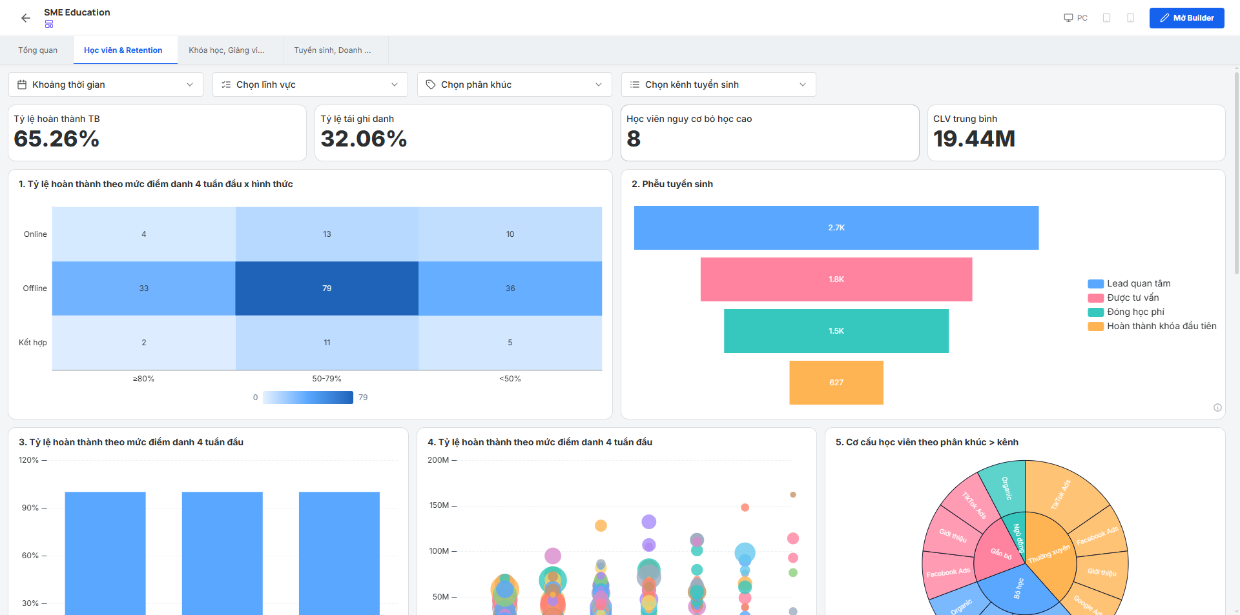Click the back arrow beside SME Education
Screen dimensions: 1240x615
click(x=26, y=18)
